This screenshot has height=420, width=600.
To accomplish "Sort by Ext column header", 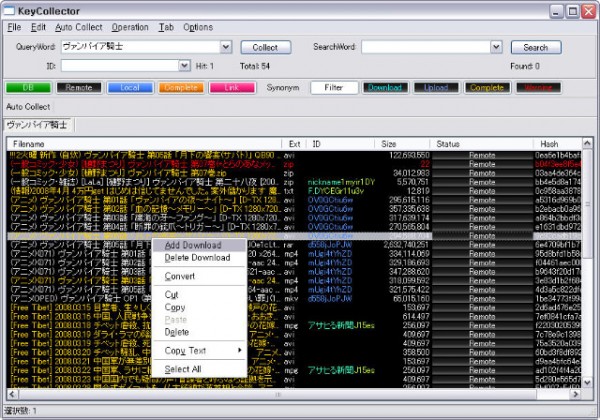I will click(x=294, y=144).
